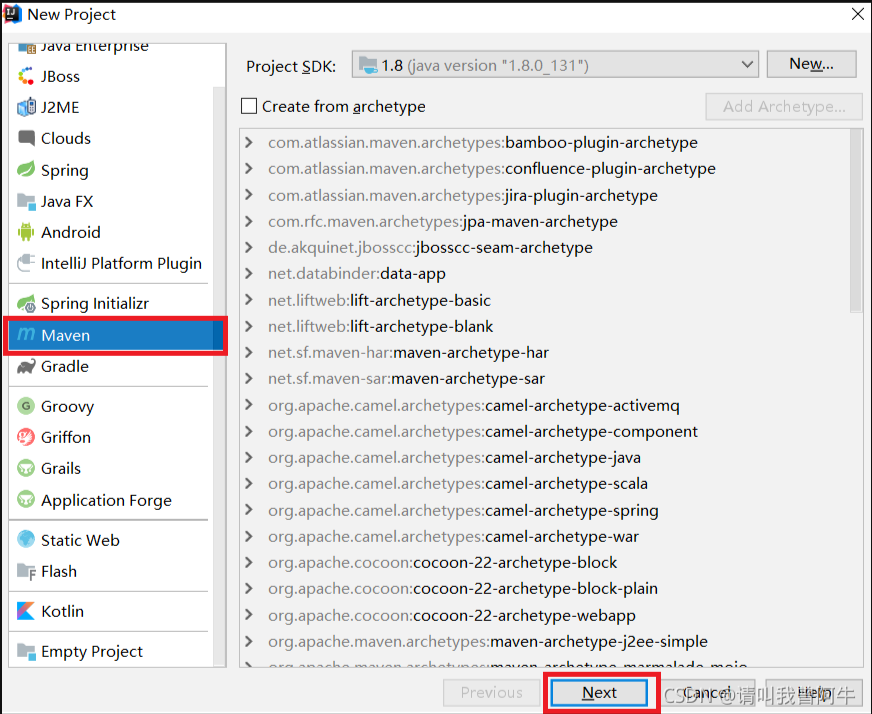Select camel-archetype-java in archetype list
This screenshot has height=714, width=872.
coord(454,458)
